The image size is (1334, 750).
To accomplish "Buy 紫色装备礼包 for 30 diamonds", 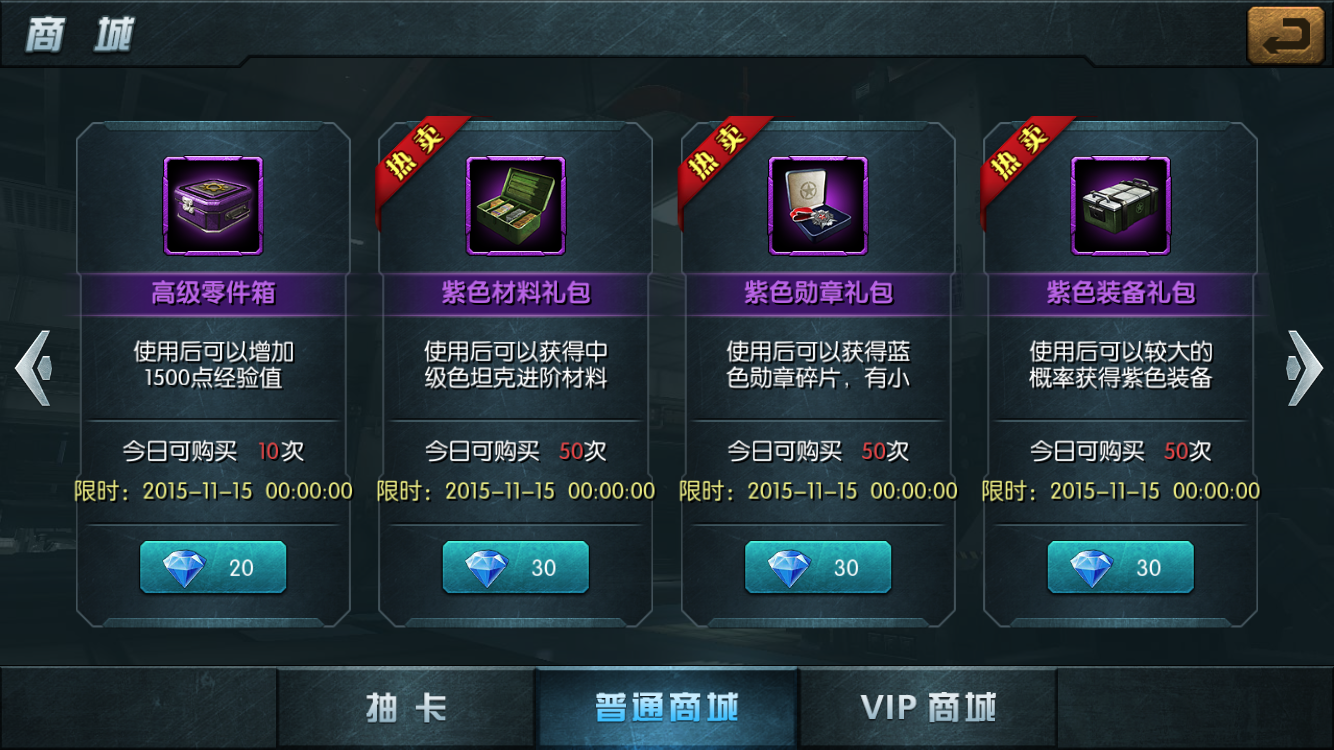I will point(1121,568).
